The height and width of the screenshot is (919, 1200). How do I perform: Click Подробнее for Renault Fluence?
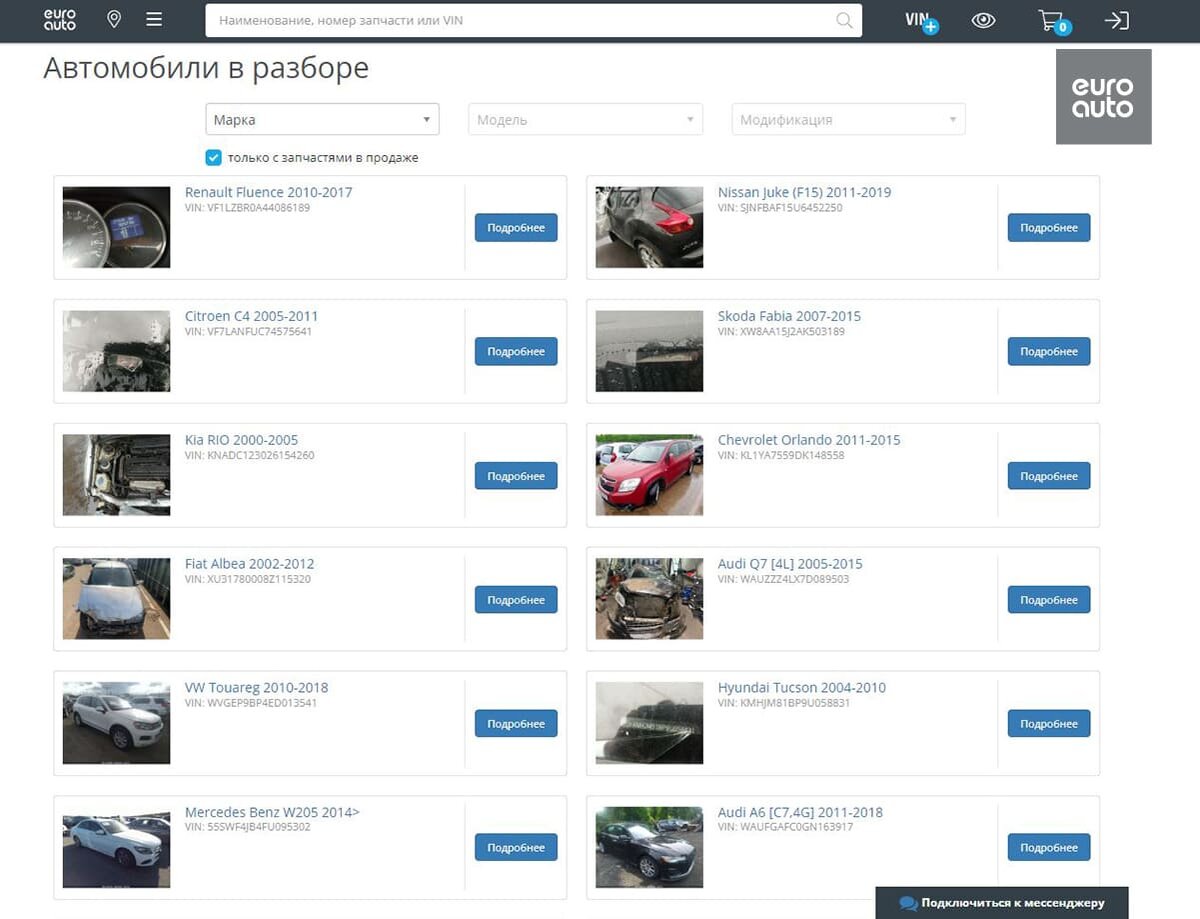pos(516,227)
